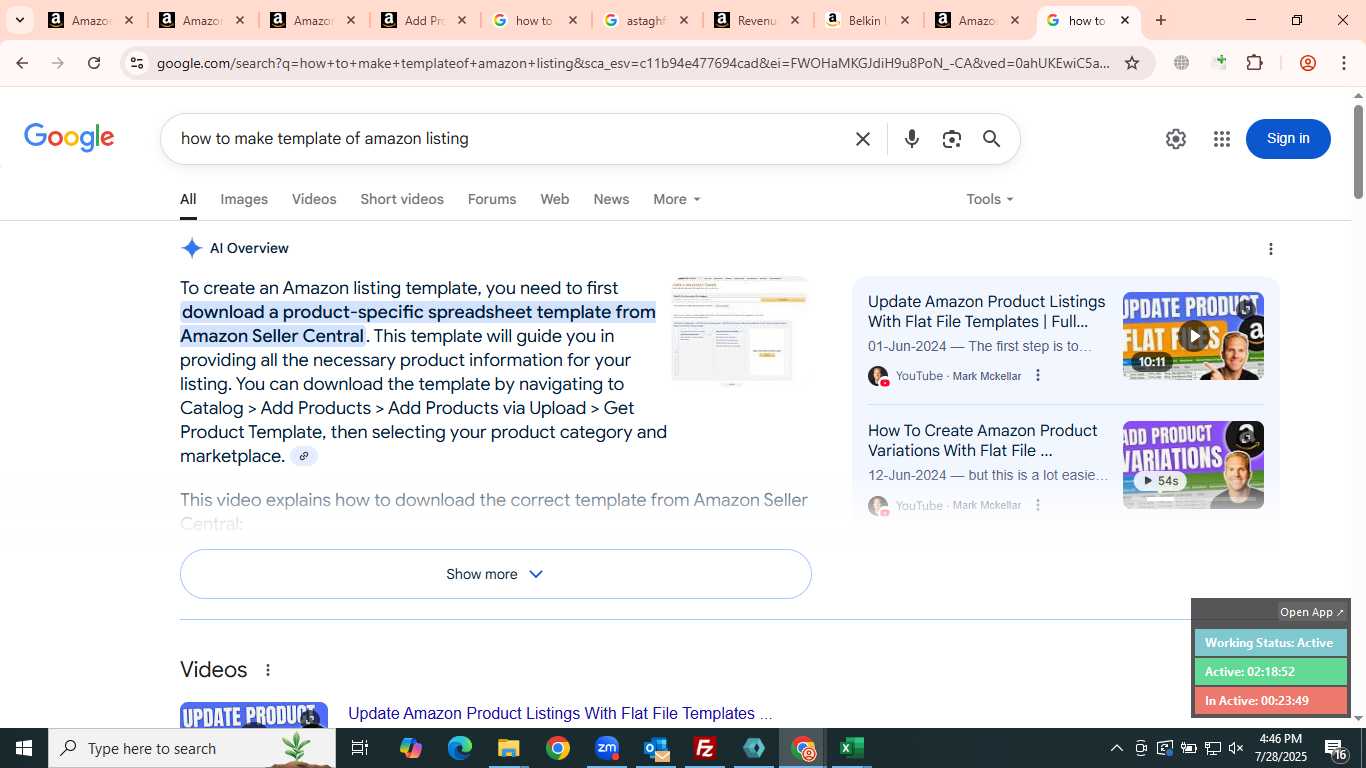Click in the Google search input field

pos(510,139)
